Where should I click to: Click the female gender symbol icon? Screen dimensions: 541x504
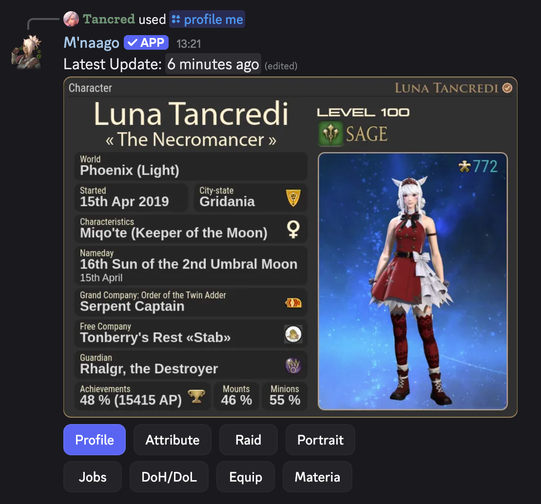293,229
